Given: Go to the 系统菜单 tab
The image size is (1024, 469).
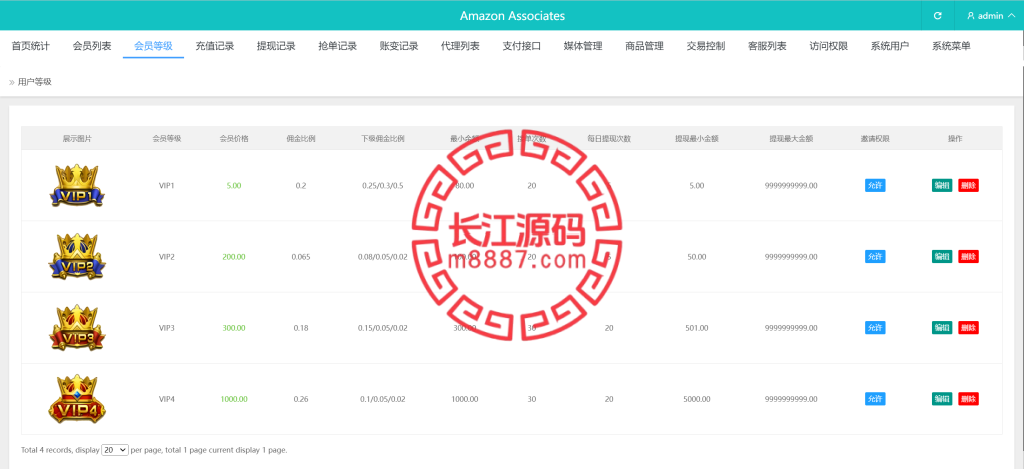Looking at the screenshot, I should pos(952,46).
